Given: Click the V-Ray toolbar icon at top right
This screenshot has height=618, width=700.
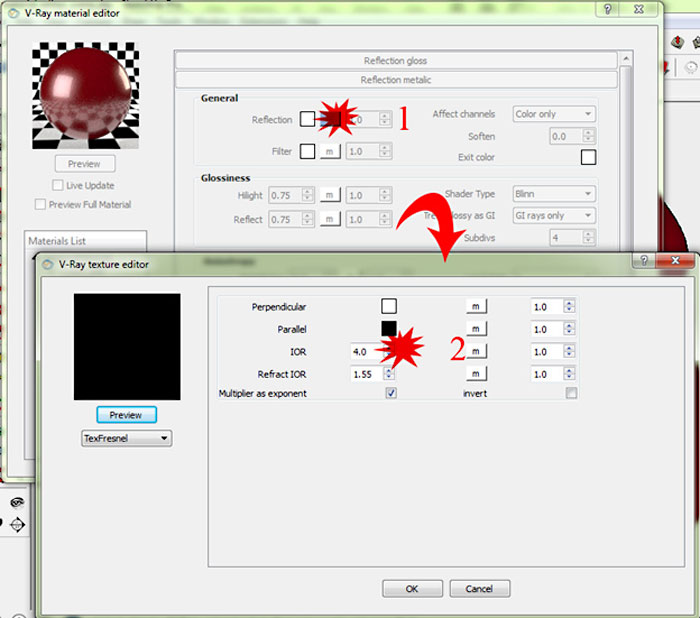Looking at the screenshot, I should pos(678,42).
